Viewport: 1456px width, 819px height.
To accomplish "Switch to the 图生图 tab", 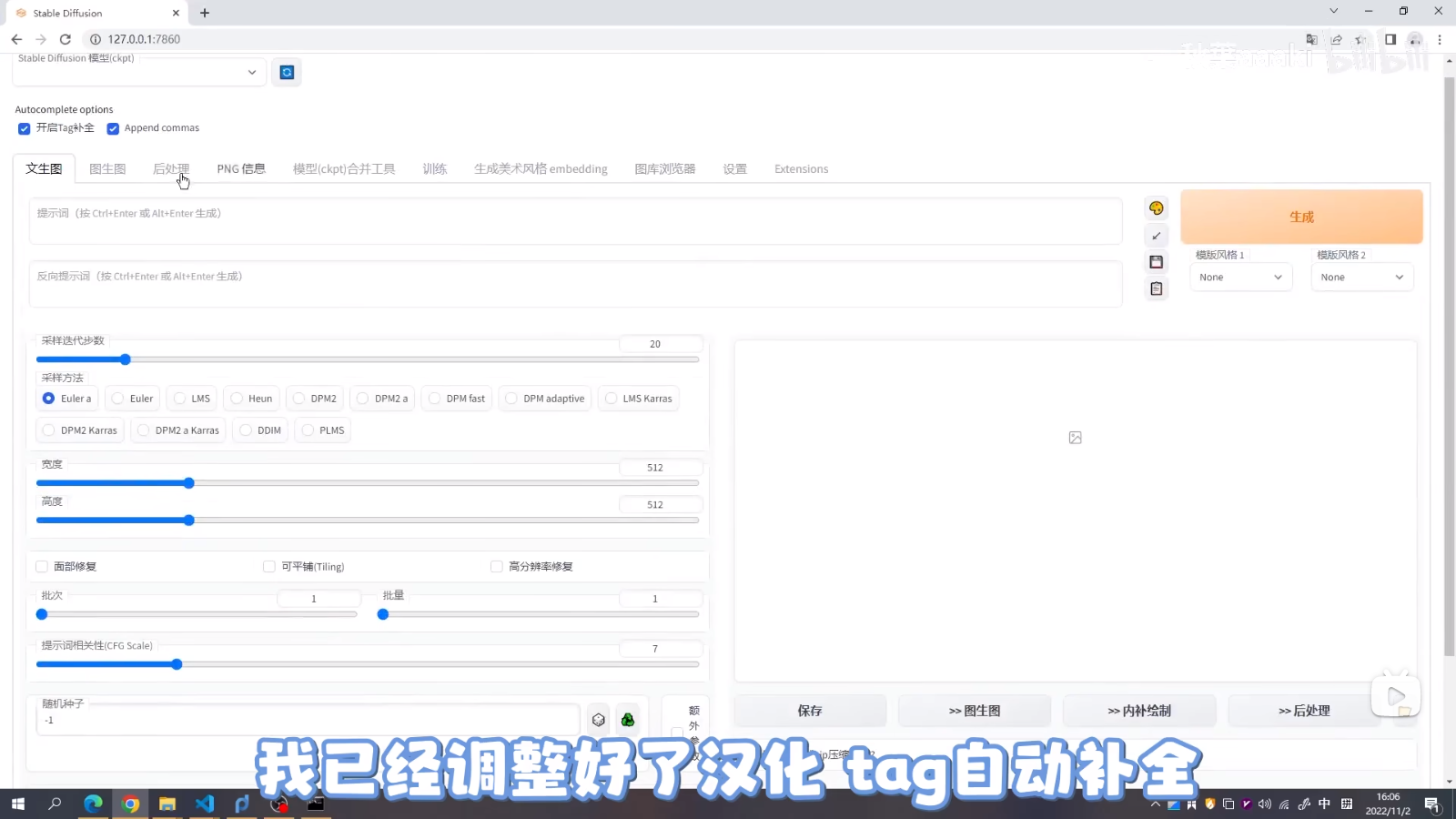I will (x=107, y=169).
